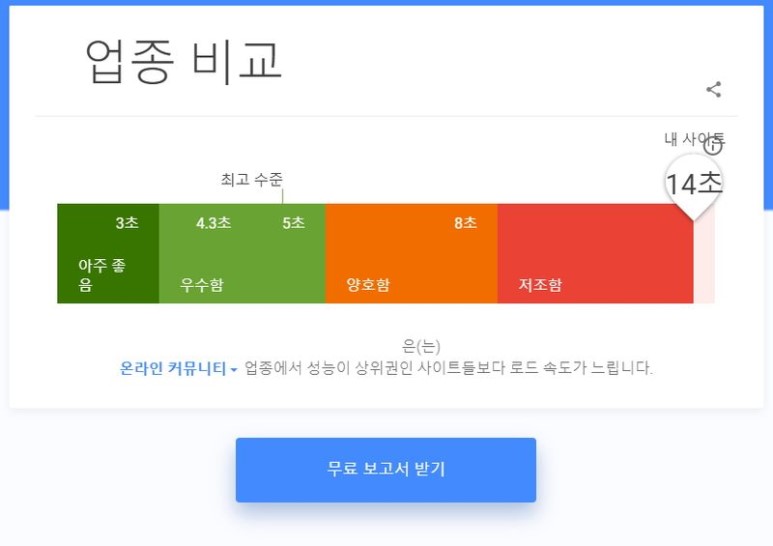Click the 내 사이트 label
773x546 pixels.
pyautogui.click(x=688, y=139)
